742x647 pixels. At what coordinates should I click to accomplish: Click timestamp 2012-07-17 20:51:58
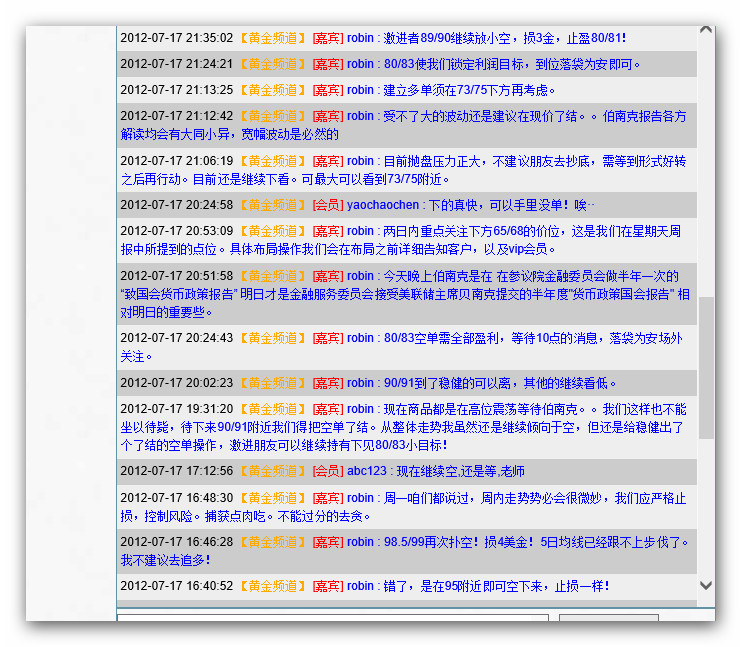pyautogui.click(x=177, y=276)
